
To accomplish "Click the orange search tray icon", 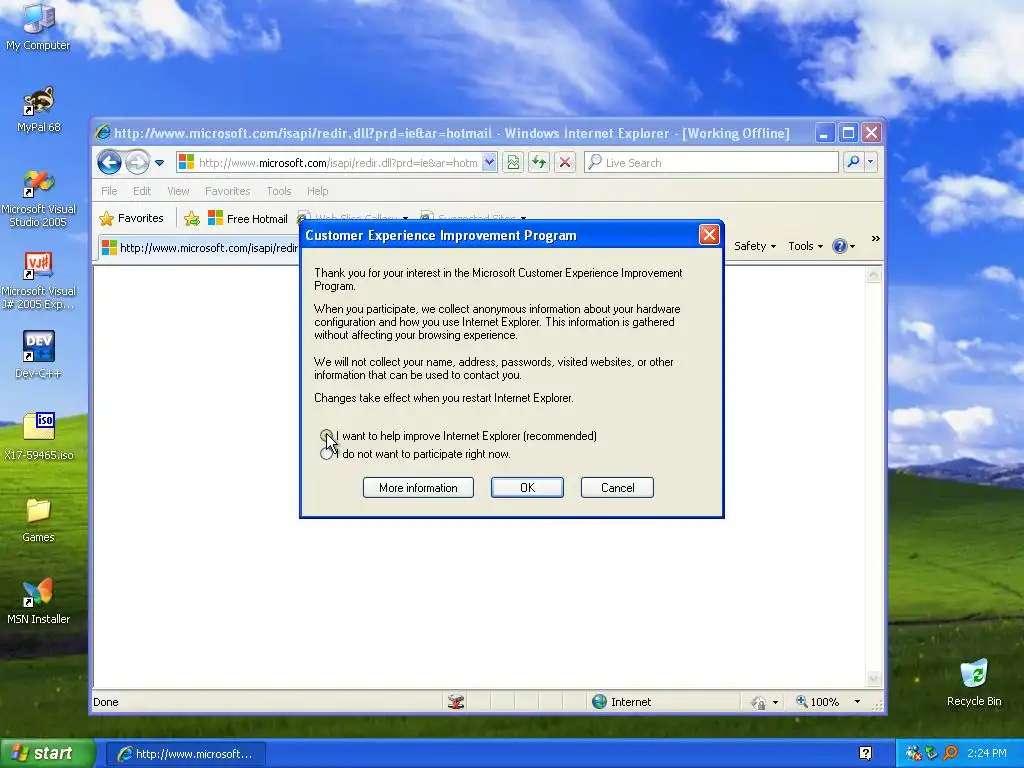I will (x=950, y=754).
